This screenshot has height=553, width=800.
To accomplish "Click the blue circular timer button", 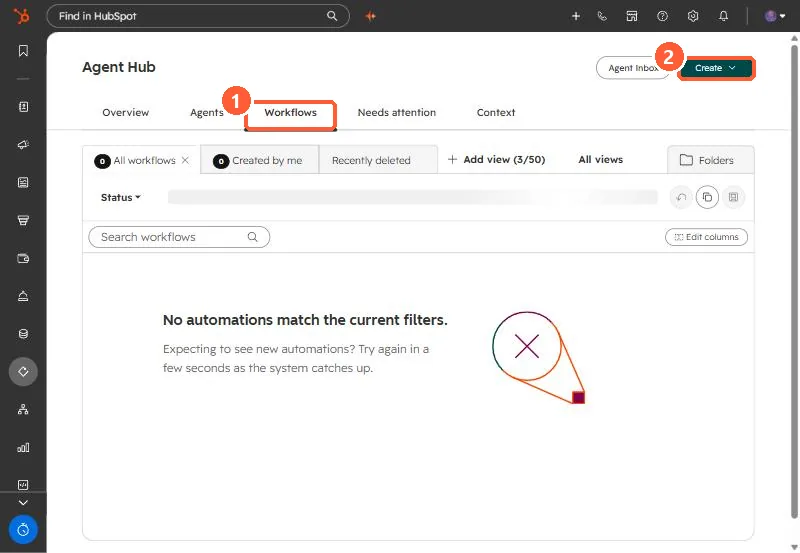I will click(x=23, y=530).
